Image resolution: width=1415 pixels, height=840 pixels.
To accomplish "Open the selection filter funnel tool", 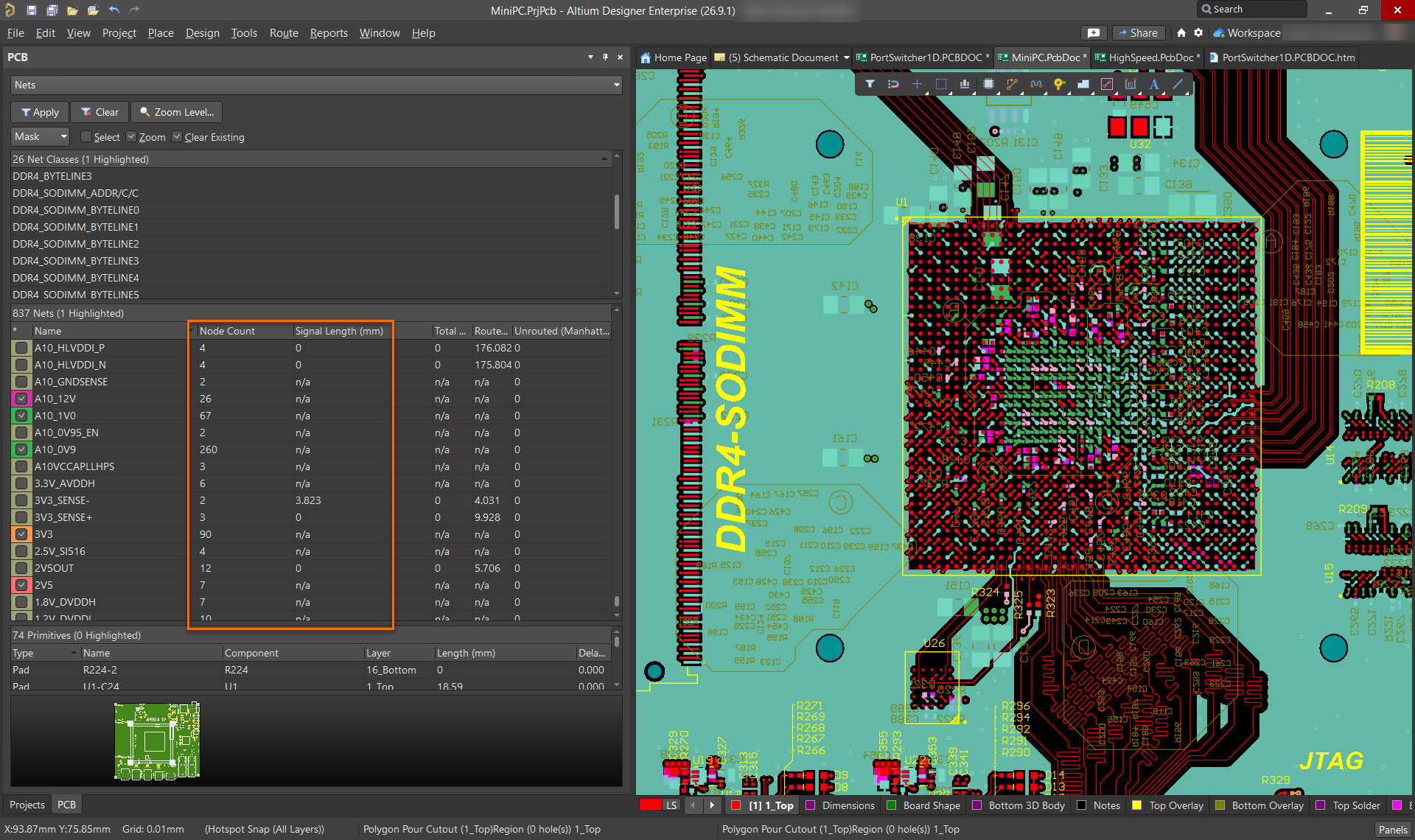I will [870, 84].
